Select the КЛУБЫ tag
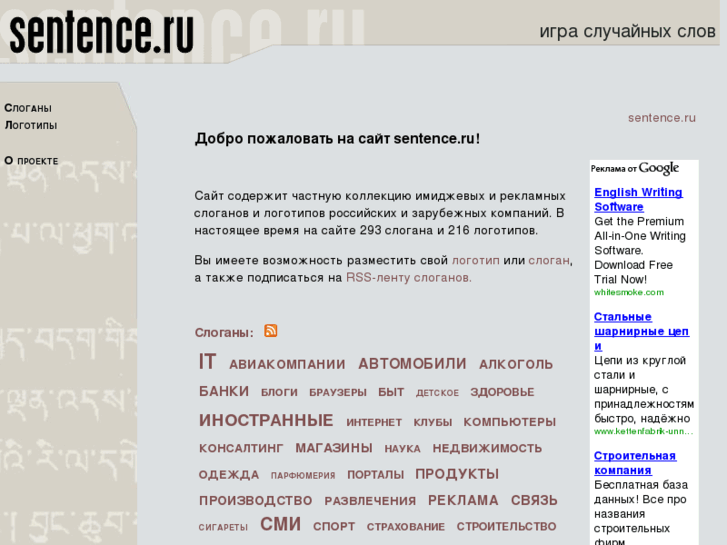The image size is (727, 545). coord(433,422)
